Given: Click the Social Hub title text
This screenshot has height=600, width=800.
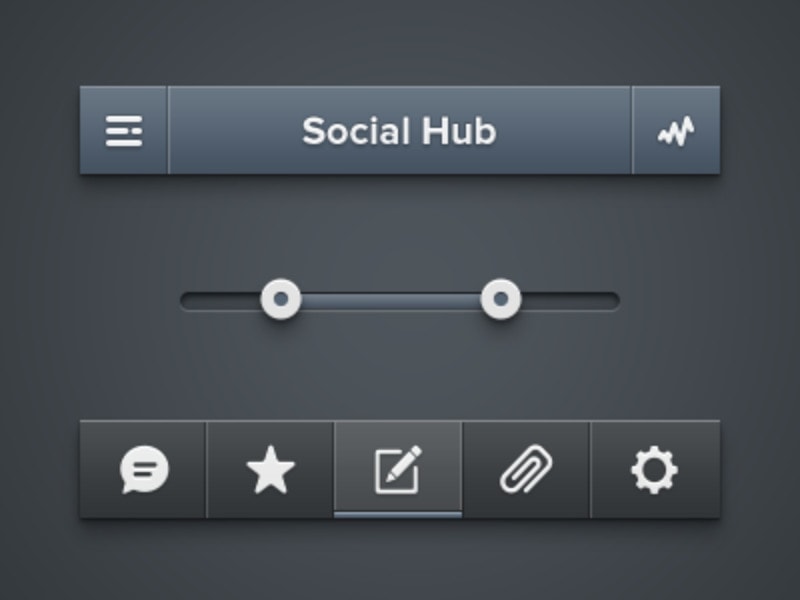Looking at the screenshot, I should [399, 131].
